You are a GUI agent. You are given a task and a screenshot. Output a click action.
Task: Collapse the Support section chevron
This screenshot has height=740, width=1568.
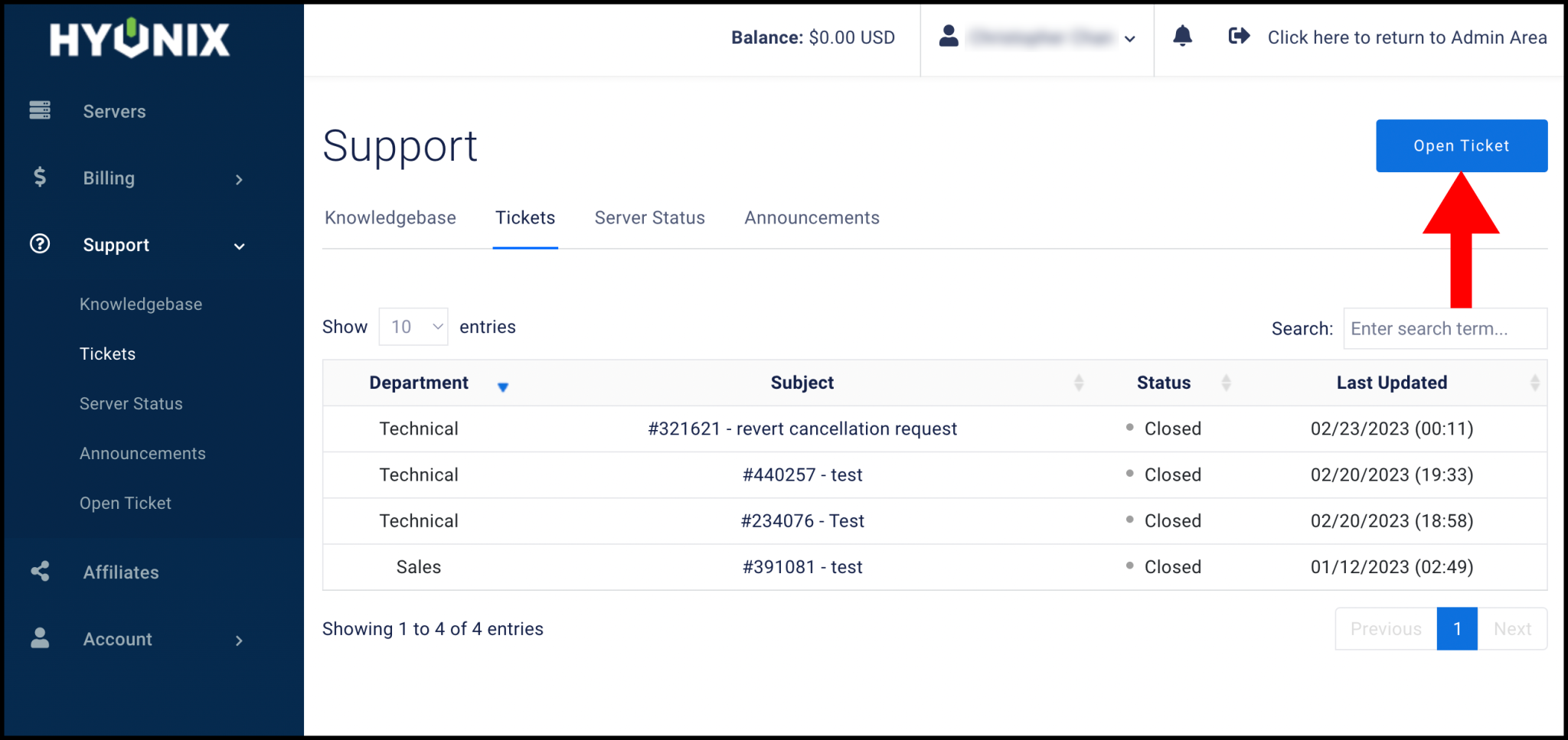tap(239, 246)
